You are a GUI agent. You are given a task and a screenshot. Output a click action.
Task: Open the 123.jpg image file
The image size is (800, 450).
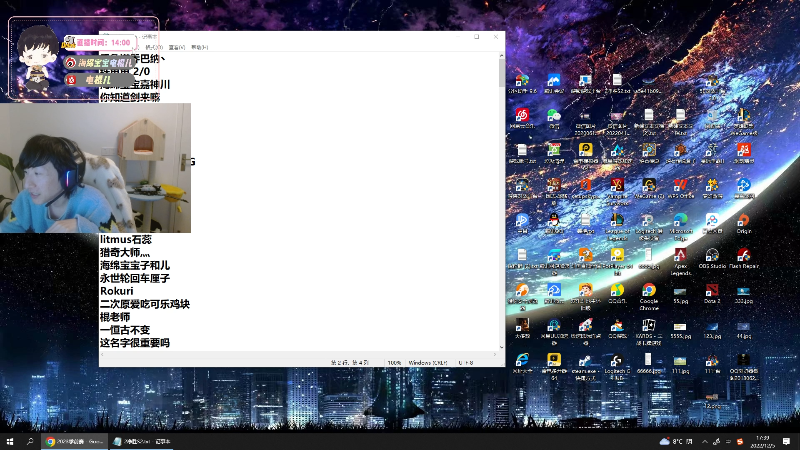712,331
